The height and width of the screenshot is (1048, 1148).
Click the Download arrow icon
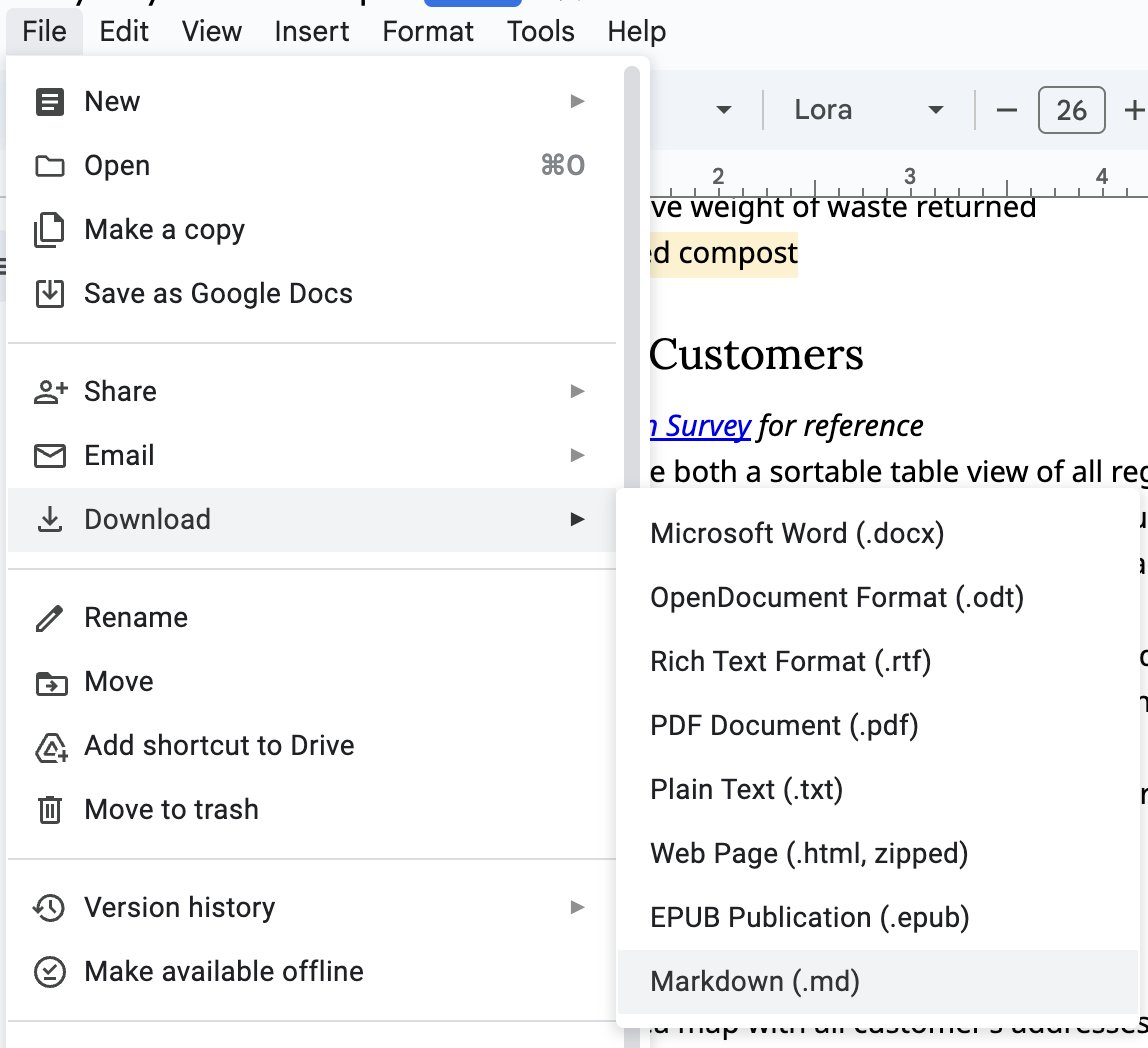(50, 519)
